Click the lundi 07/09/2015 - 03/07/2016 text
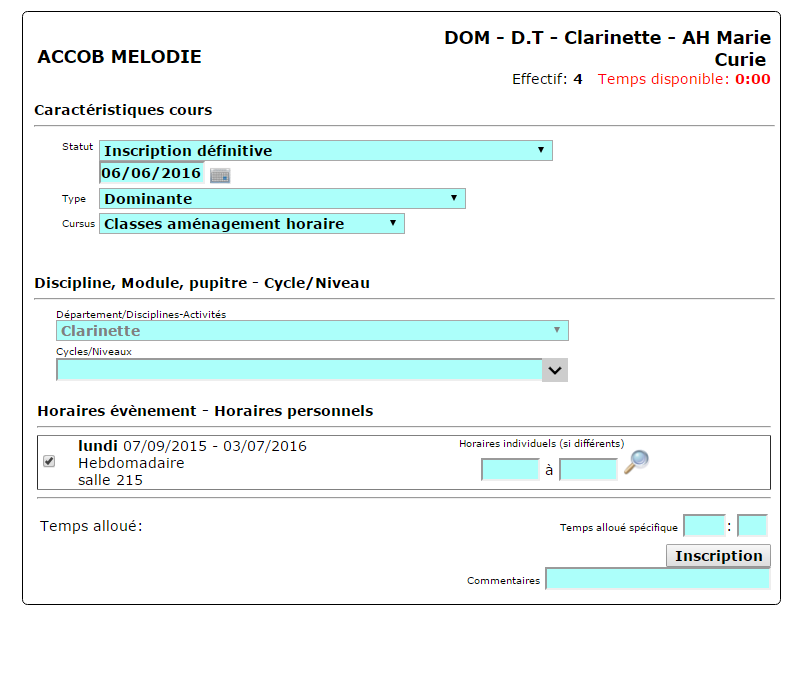Screen dimensions: 800x700 tap(192, 446)
